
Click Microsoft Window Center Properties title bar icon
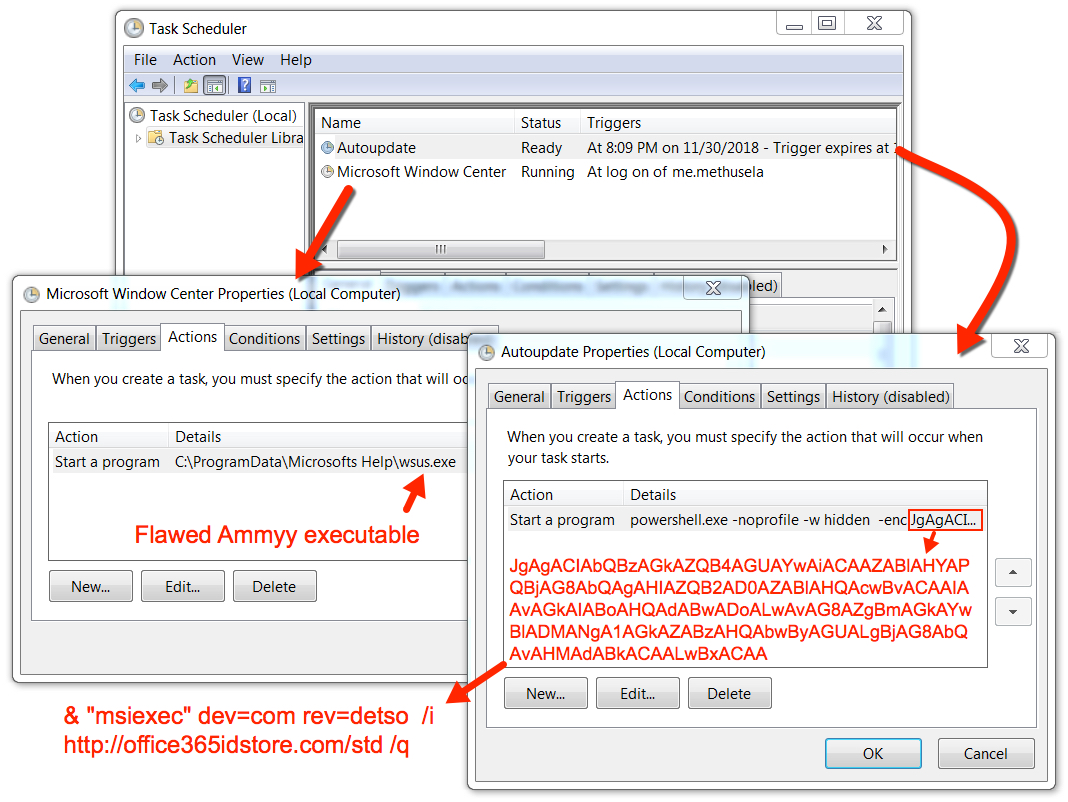click(x=31, y=294)
